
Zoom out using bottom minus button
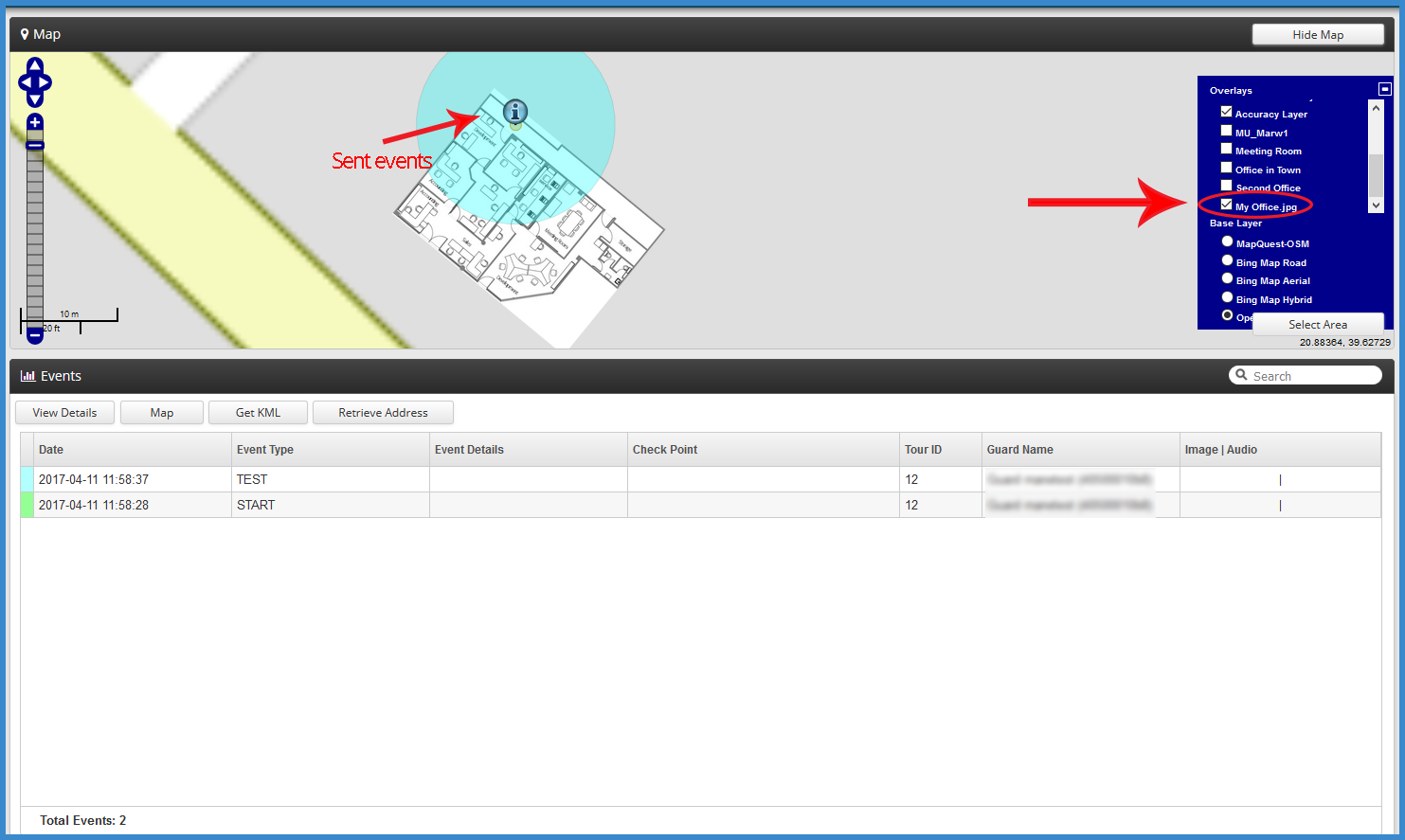[35, 335]
